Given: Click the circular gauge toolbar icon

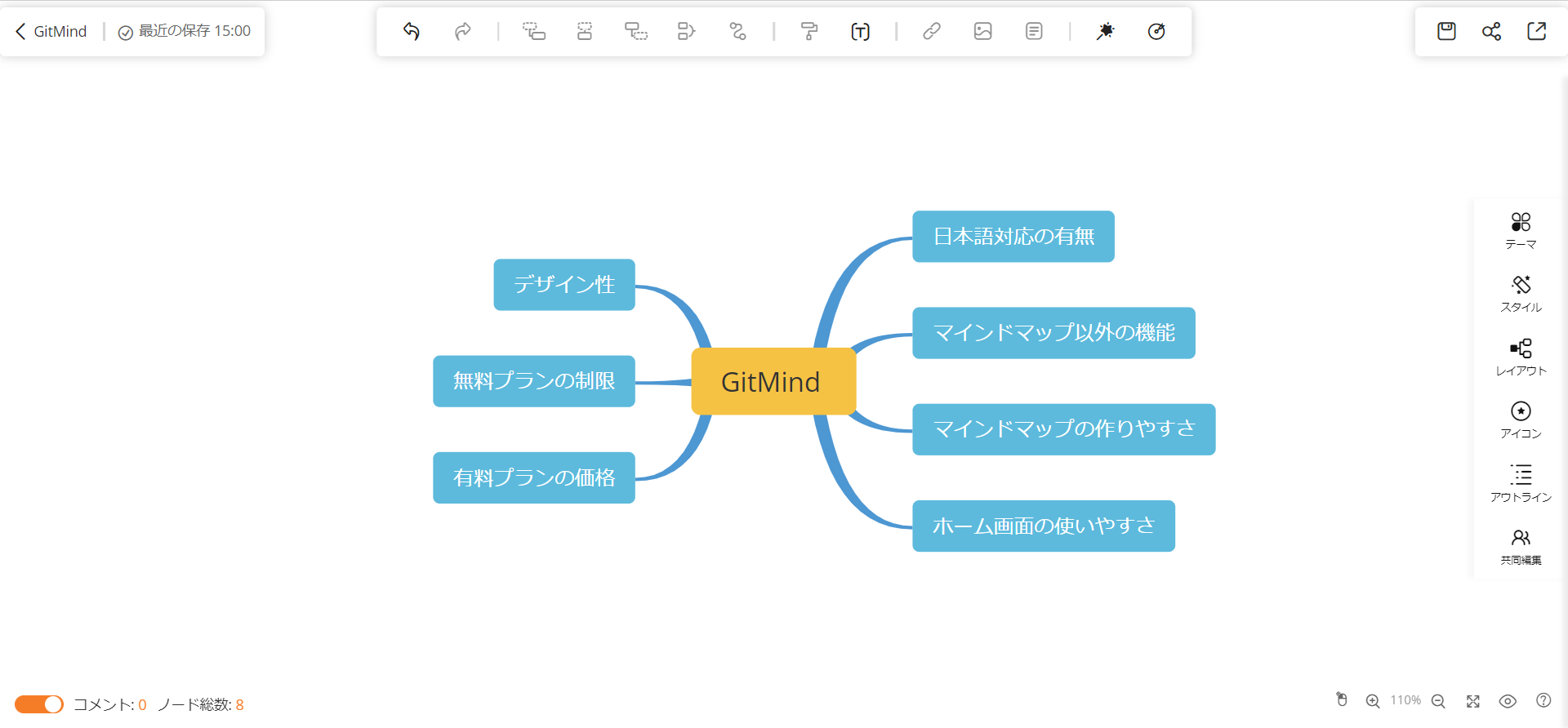Looking at the screenshot, I should (1156, 31).
